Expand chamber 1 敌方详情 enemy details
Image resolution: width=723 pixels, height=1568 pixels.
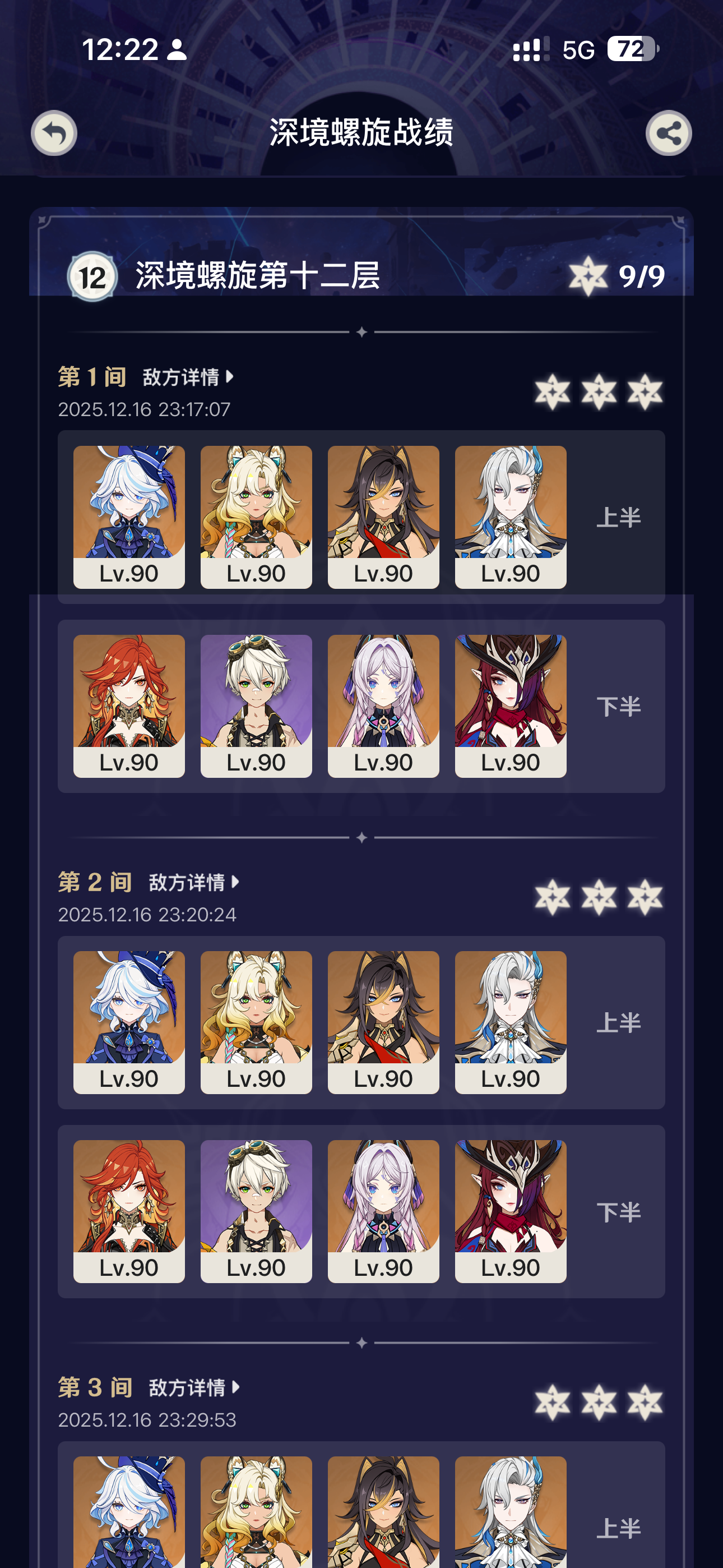point(188,377)
